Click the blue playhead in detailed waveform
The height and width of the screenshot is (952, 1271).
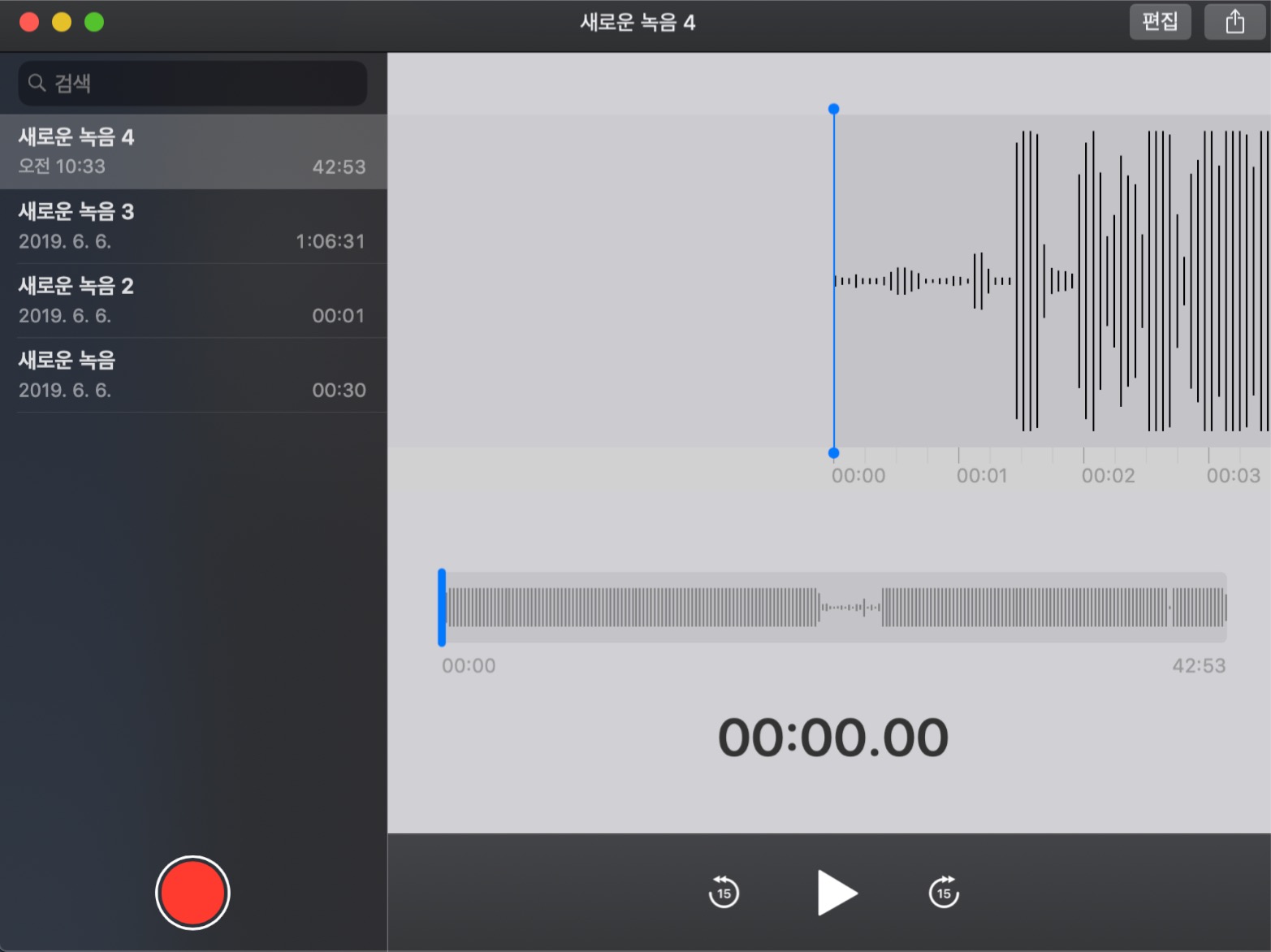coord(833,281)
